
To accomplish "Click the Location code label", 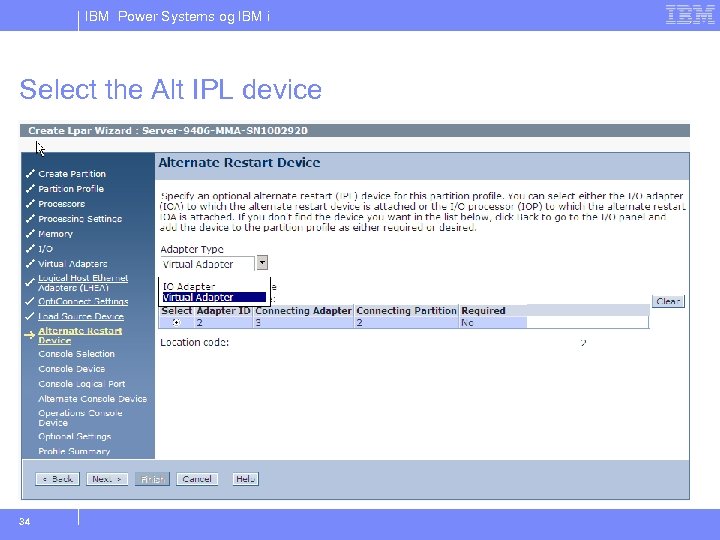I will pyautogui.click(x=194, y=343).
